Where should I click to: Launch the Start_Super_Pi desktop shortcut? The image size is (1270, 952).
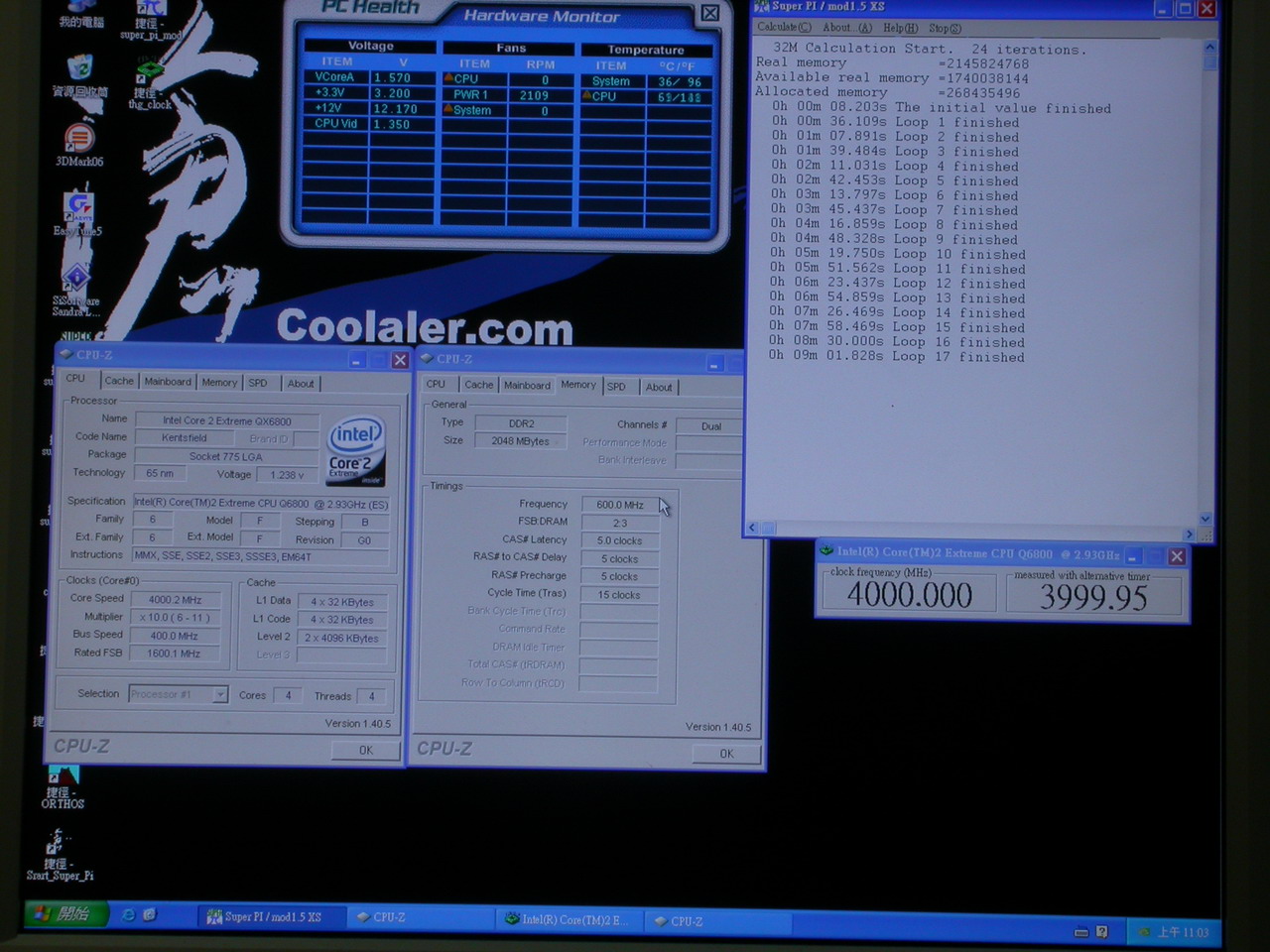tap(59, 856)
